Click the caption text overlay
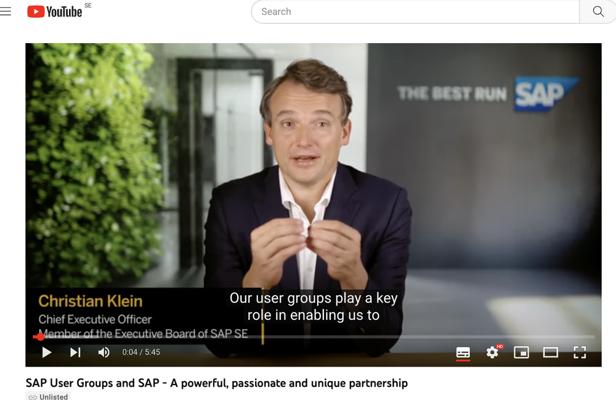Screen dimensions: 616x400 click(314, 306)
